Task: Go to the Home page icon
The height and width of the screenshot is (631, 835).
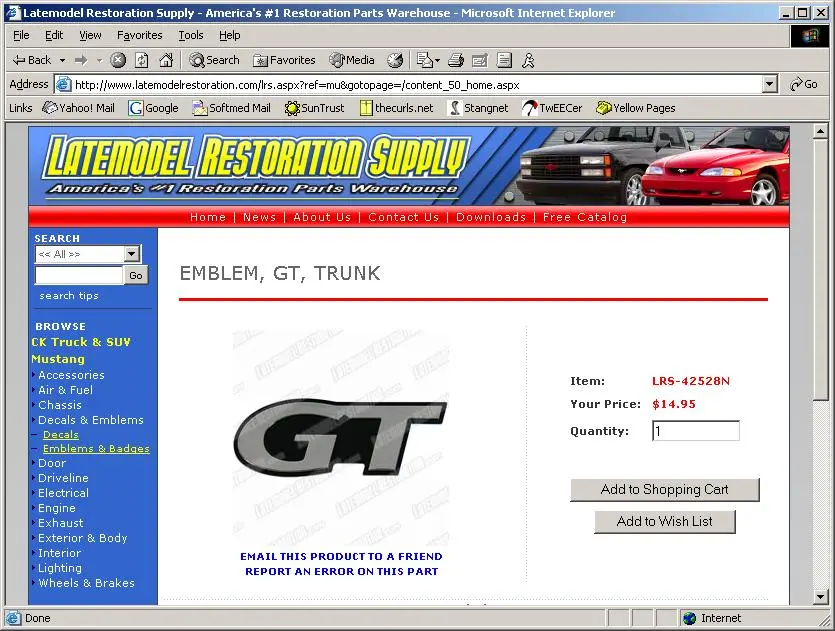Action: [166, 60]
